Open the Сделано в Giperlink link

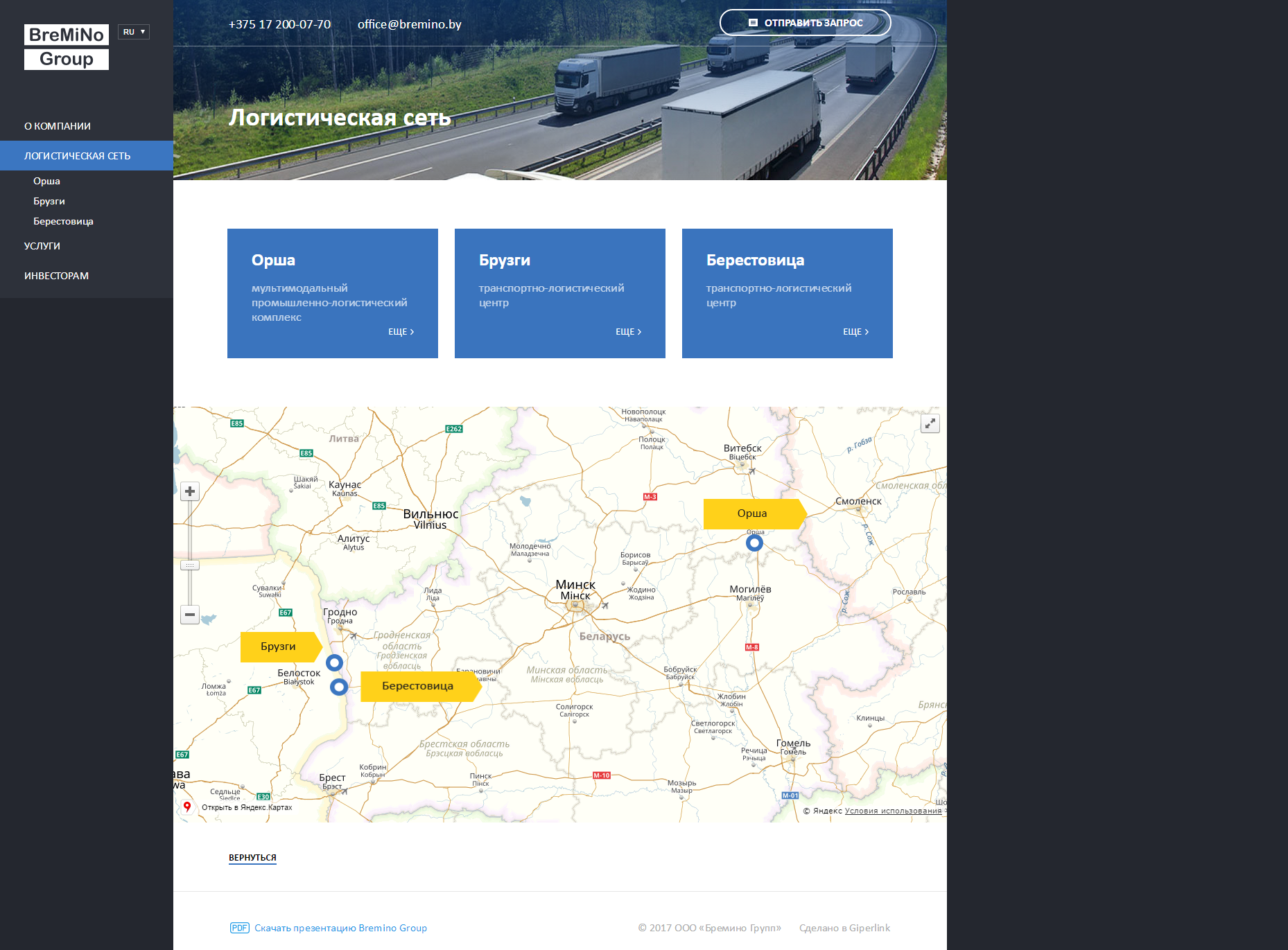844,928
